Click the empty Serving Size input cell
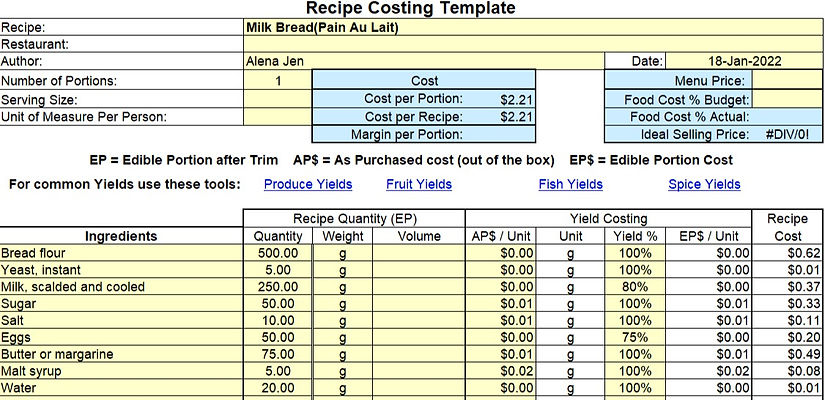Screen dimensions: 825x400 coord(278,99)
